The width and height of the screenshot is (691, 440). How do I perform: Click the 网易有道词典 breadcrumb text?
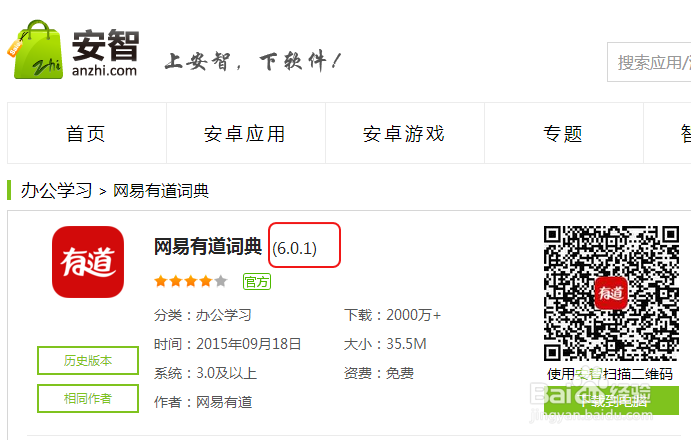161,191
